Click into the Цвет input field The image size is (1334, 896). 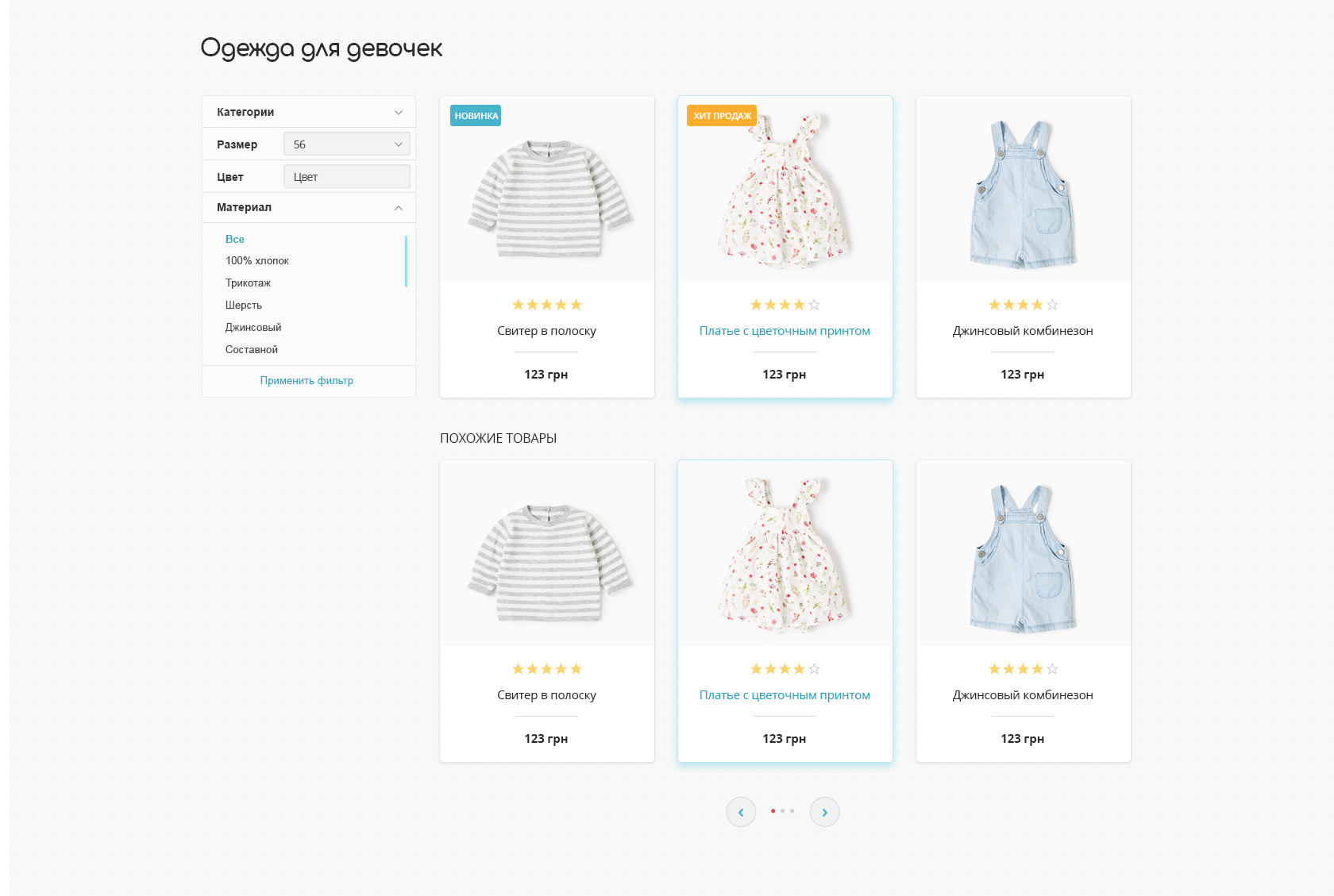(x=346, y=176)
